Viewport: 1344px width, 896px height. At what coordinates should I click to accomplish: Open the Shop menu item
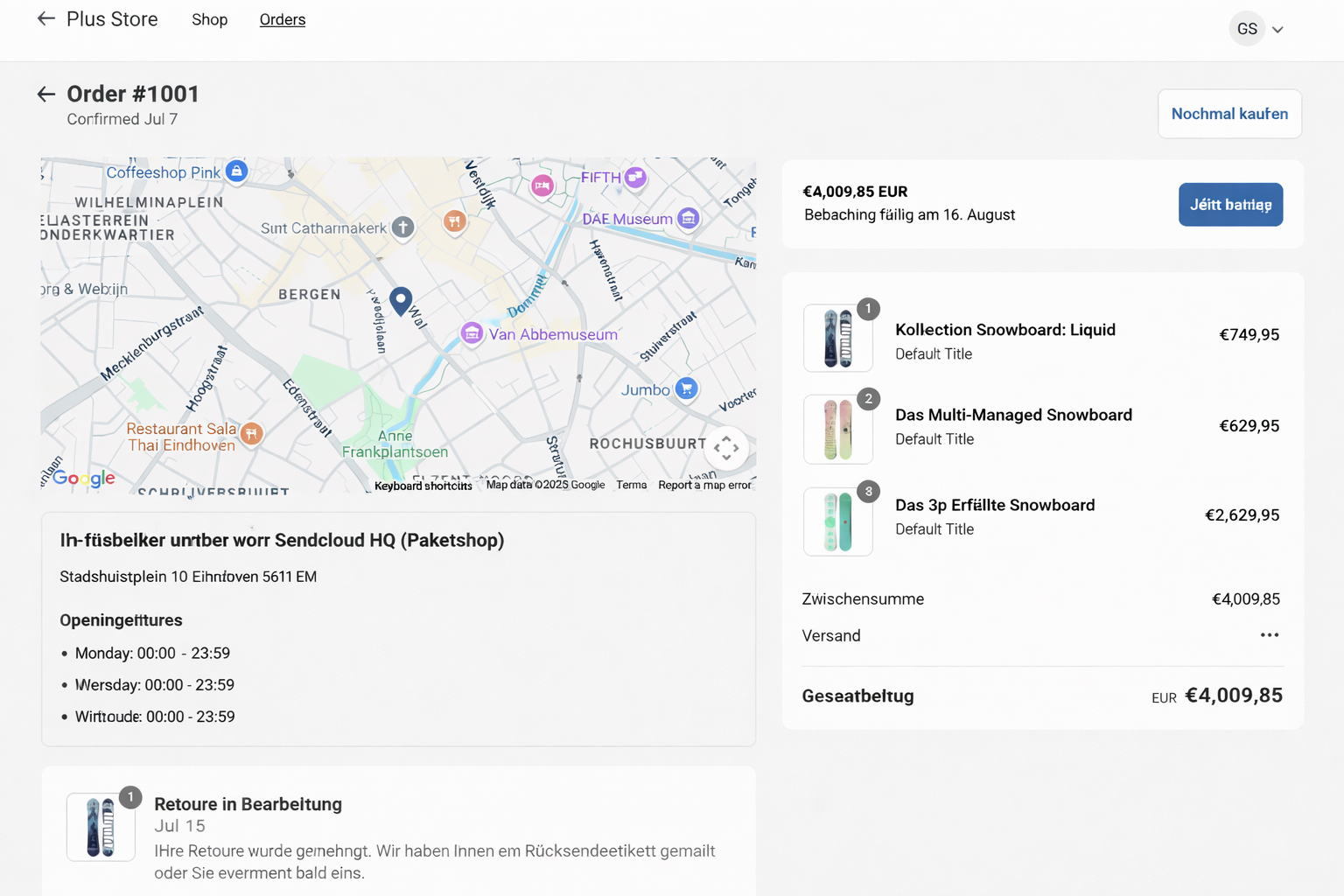coord(210,19)
